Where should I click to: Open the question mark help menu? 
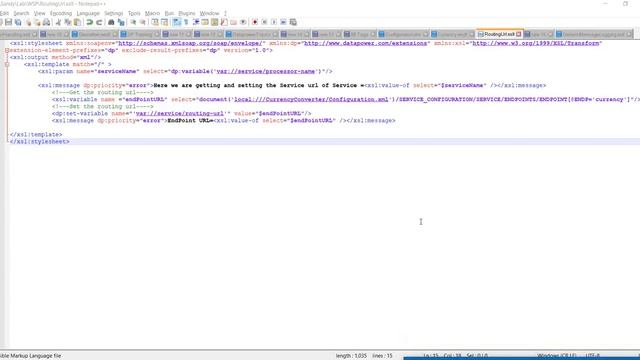click(225, 13)
